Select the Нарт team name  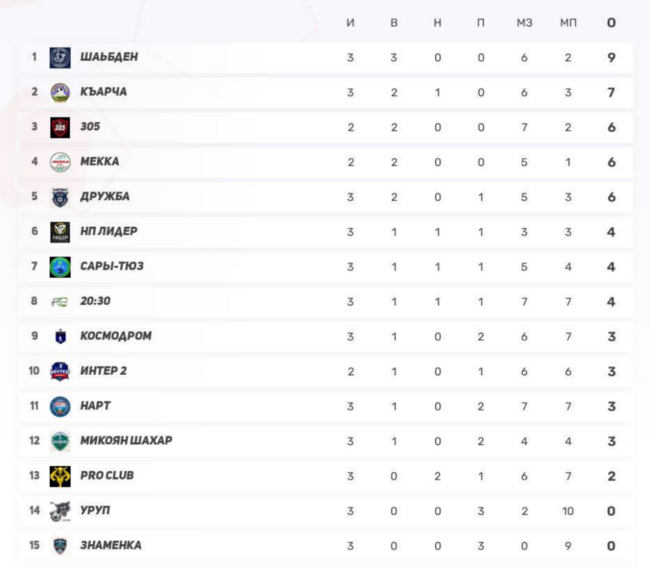click(x=96, y=406)
